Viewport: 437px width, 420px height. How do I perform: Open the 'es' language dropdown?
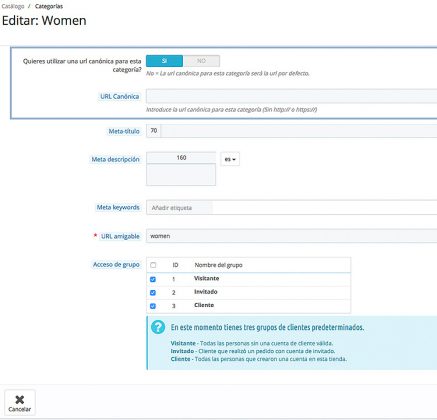tap(230, 159)
